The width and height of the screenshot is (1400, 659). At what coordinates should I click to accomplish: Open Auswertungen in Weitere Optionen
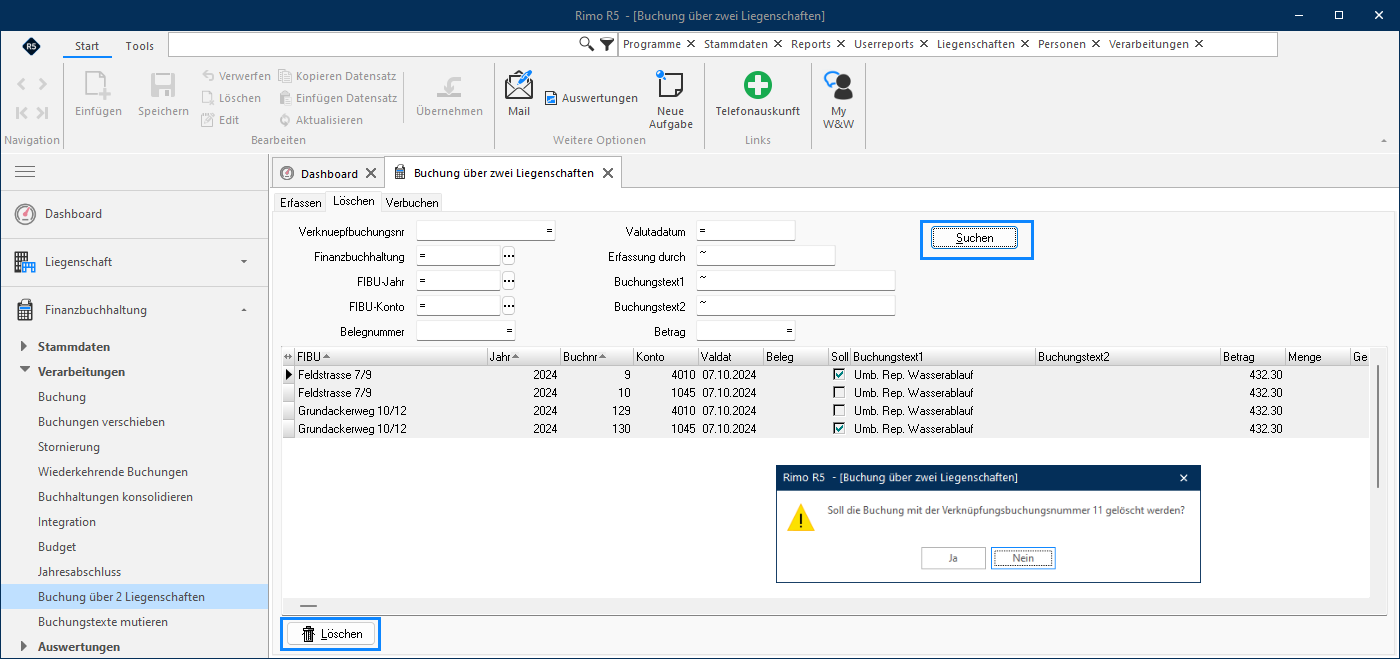(x=591, y=98)
